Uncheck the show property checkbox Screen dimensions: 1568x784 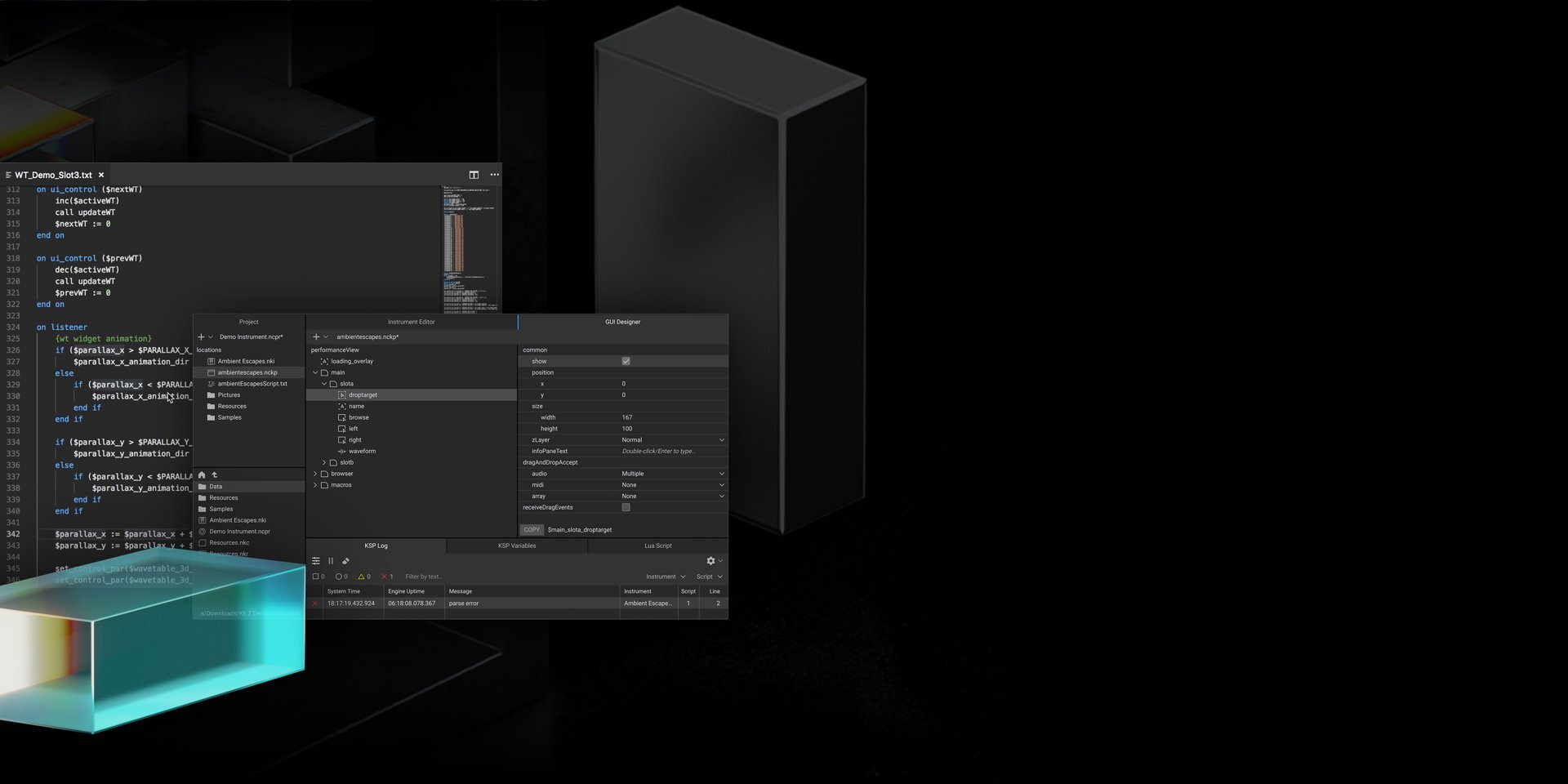626,361
